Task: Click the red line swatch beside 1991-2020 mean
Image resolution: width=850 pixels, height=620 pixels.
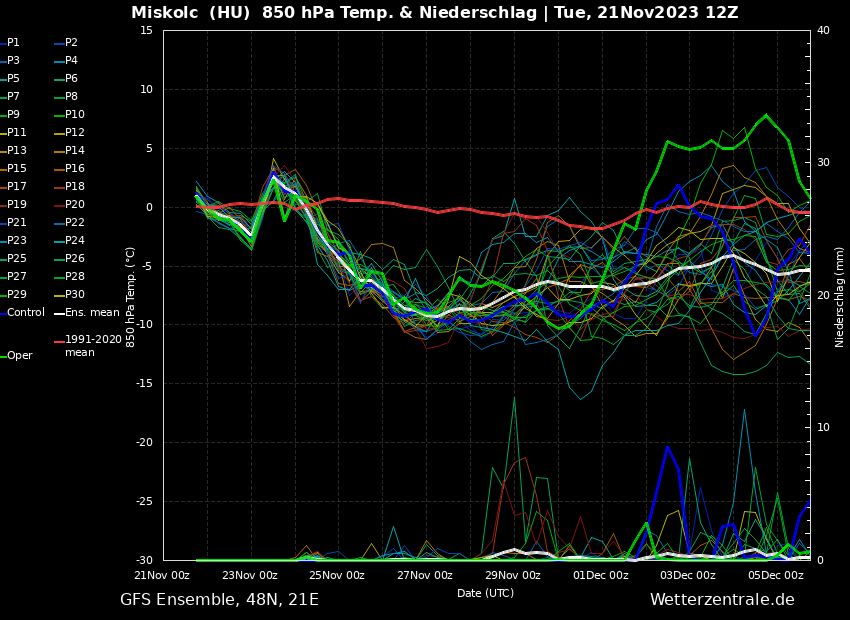Action: click(59, 342)
